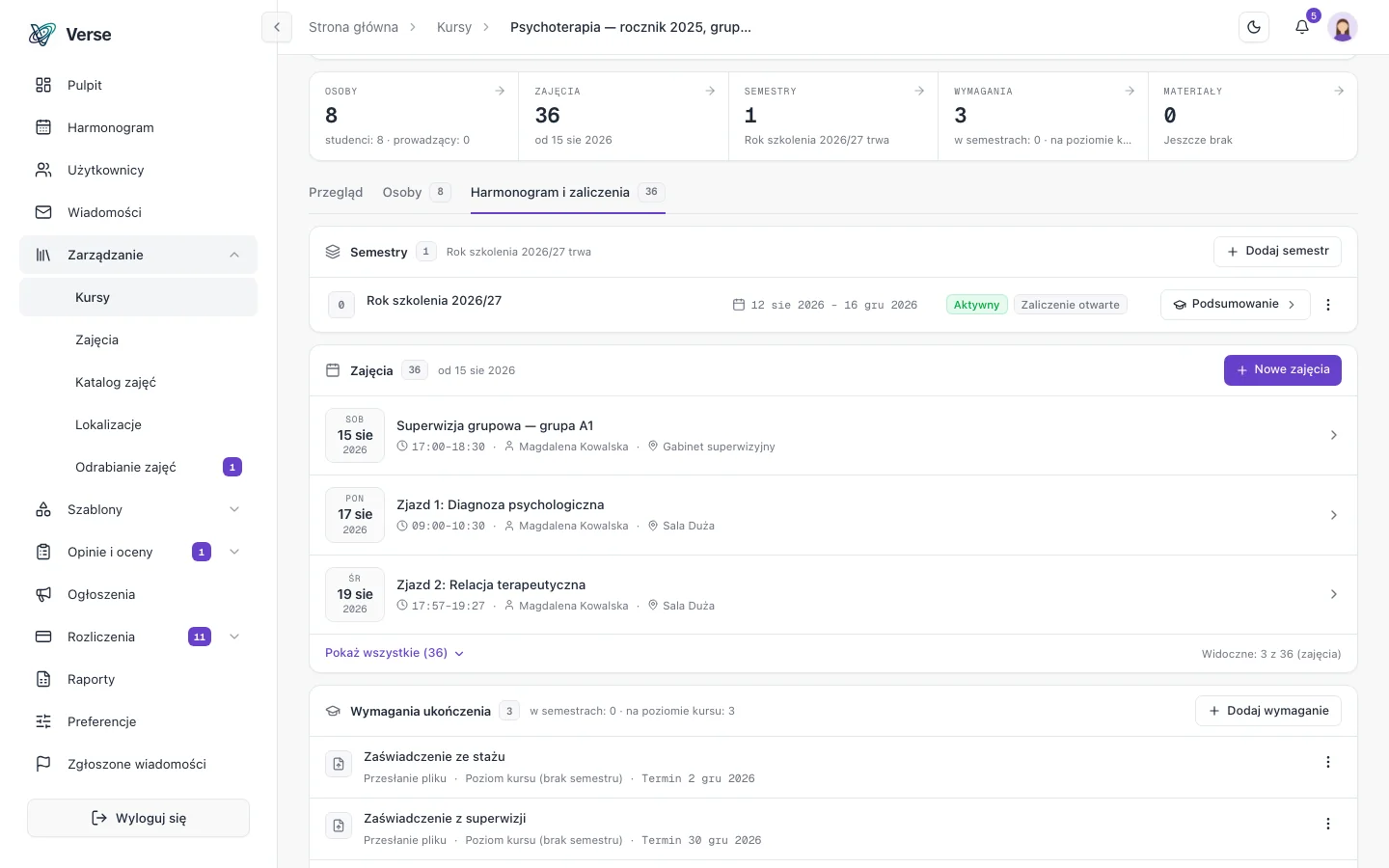The image size is (1389, 868).
Task: Click the Nowe zajęcia button
Action: tap(1283, 370)
